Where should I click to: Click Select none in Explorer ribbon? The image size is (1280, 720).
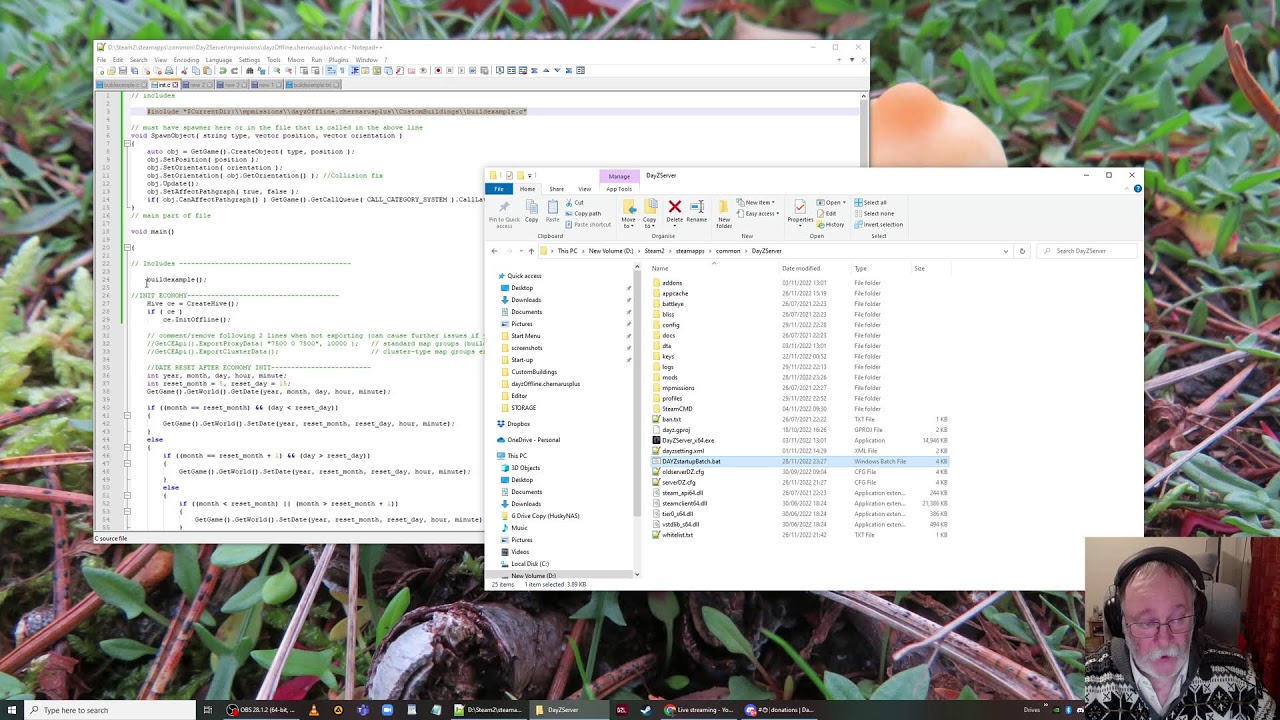874,213
